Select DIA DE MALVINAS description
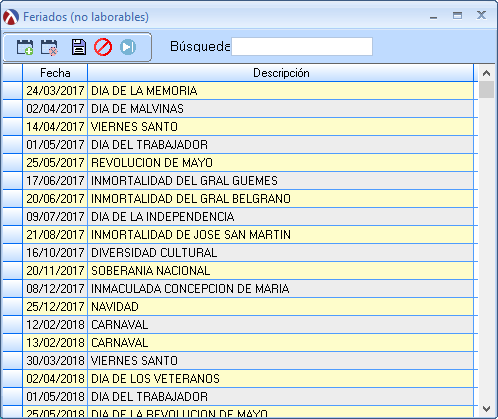 (x=280, y=109)
